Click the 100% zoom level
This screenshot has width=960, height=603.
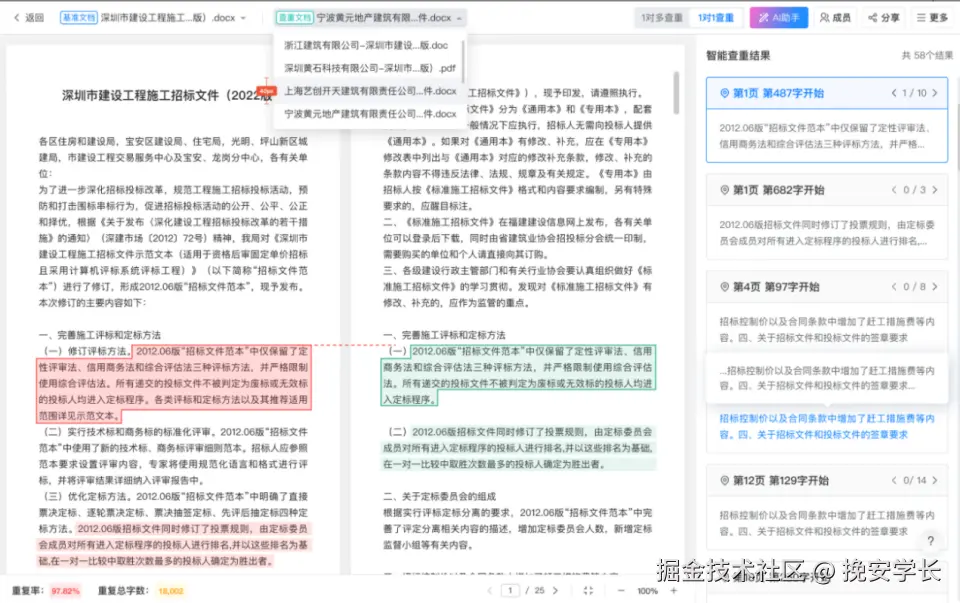[647, 591]
